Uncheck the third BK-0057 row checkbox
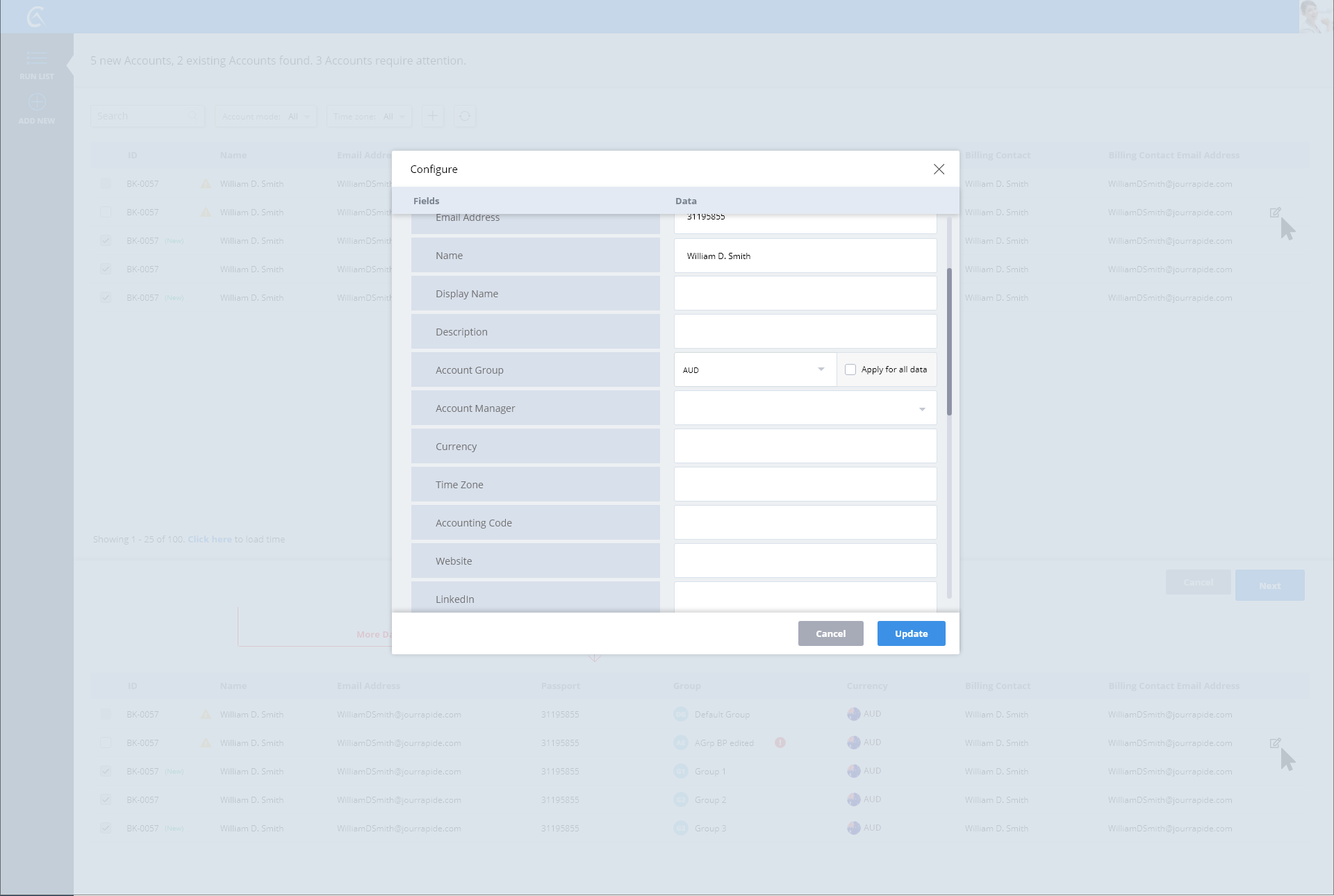The width and height of the screenshot is (1334, 896). coord(106,241)
